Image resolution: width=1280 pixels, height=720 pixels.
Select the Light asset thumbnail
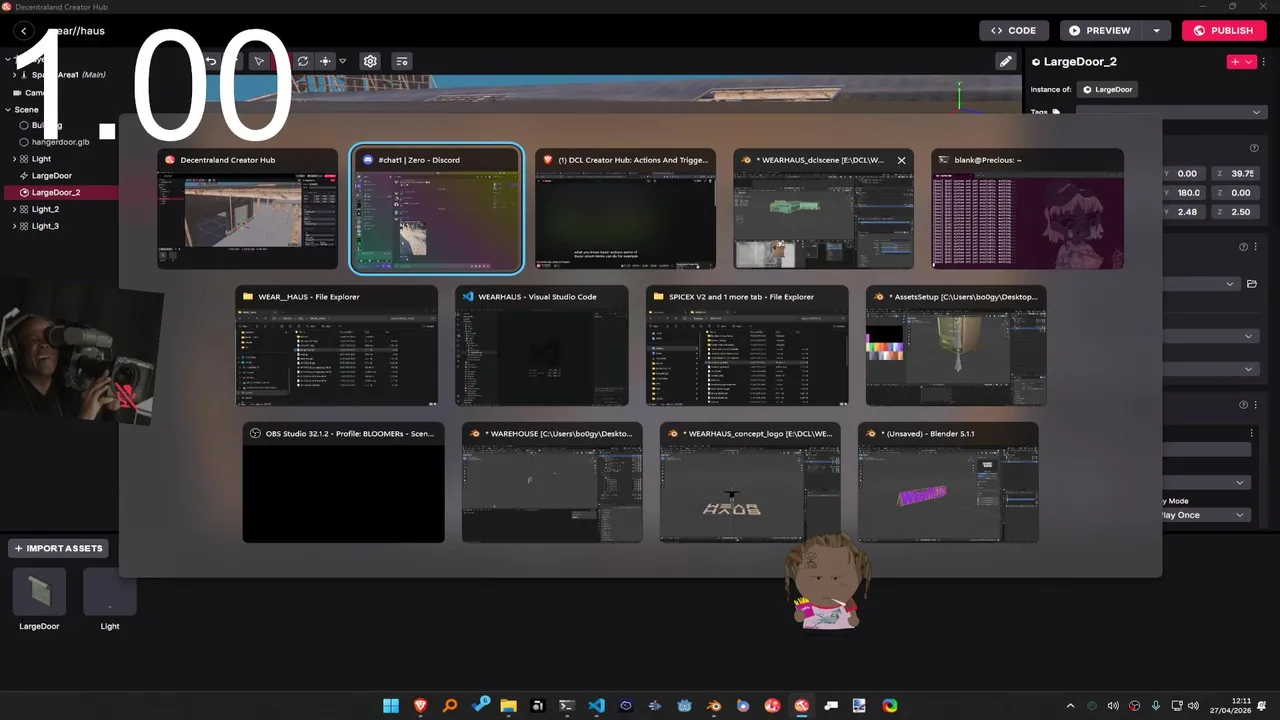[x=110, y=592]
